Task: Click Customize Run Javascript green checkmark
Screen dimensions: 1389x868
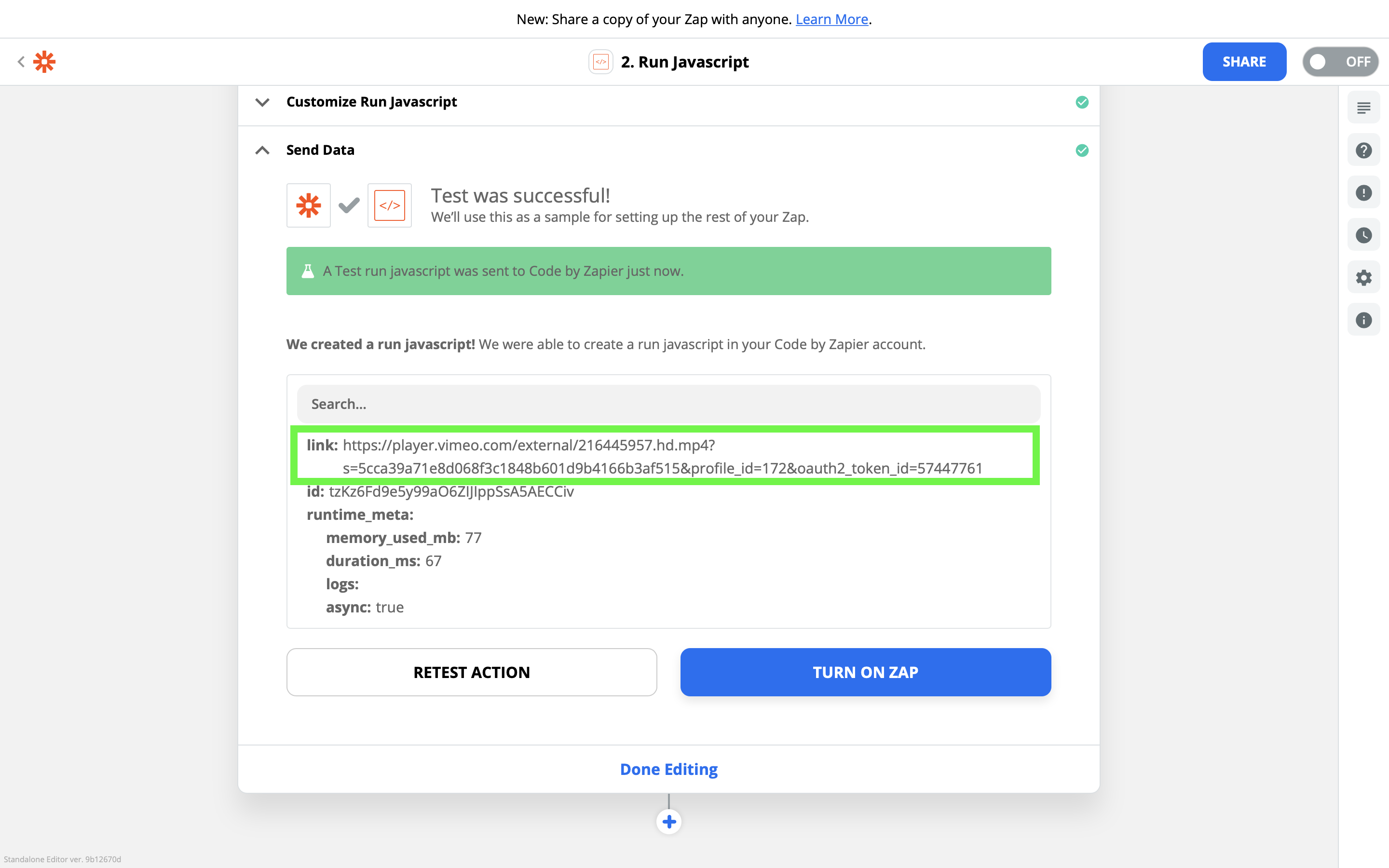Action: coord(1082,102)
